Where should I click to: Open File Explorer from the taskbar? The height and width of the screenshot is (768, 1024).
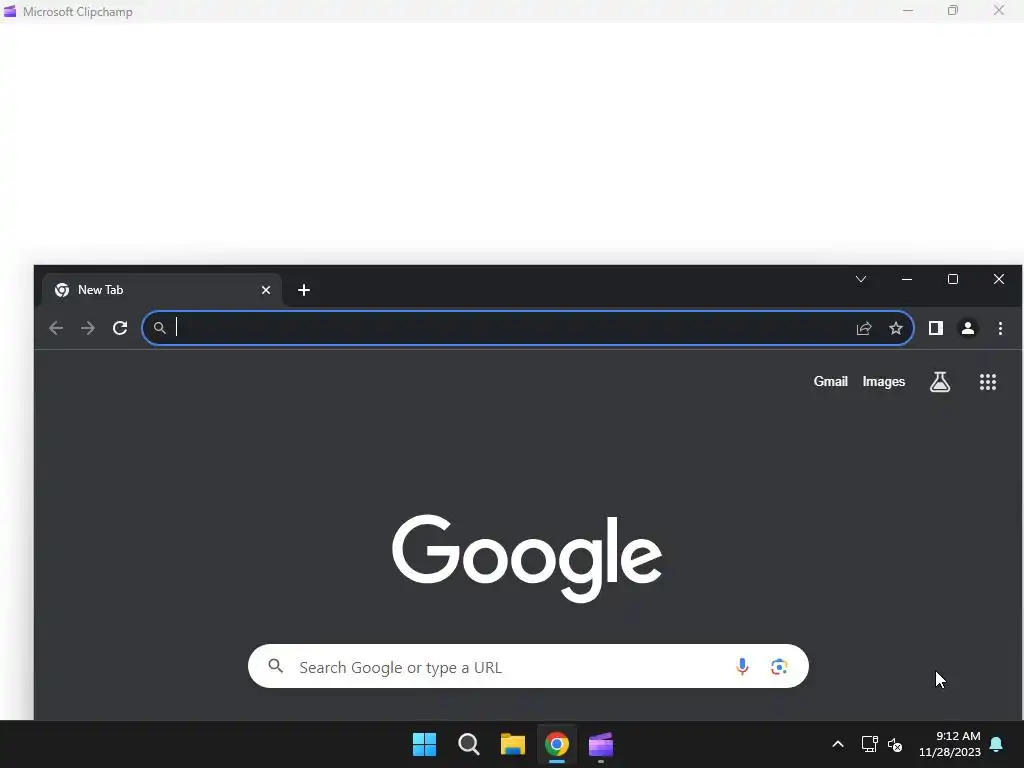[x=513, y=744]
